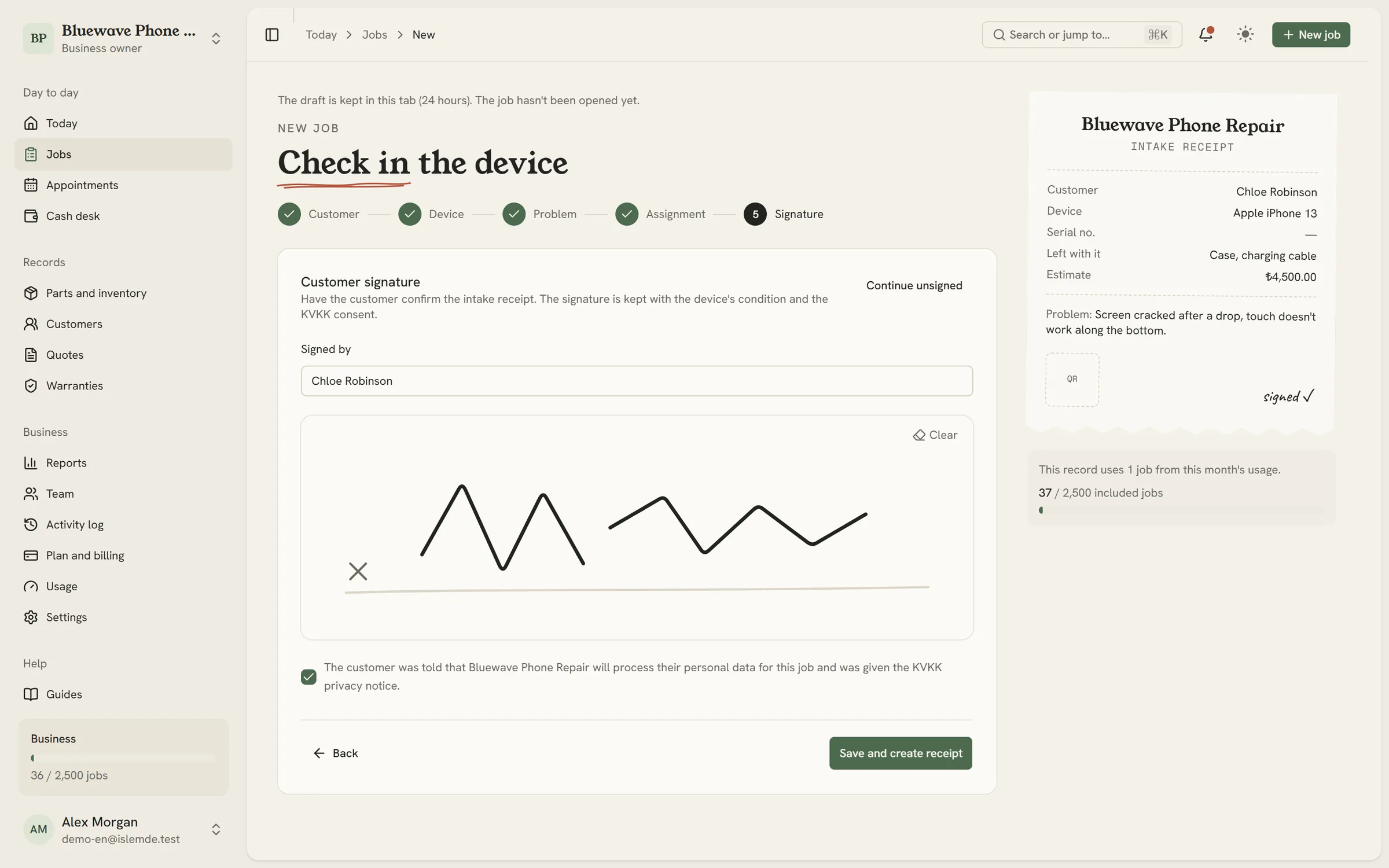Switch theme with the sun icon
1389x868 pixels.
(x=1245, y=35)
